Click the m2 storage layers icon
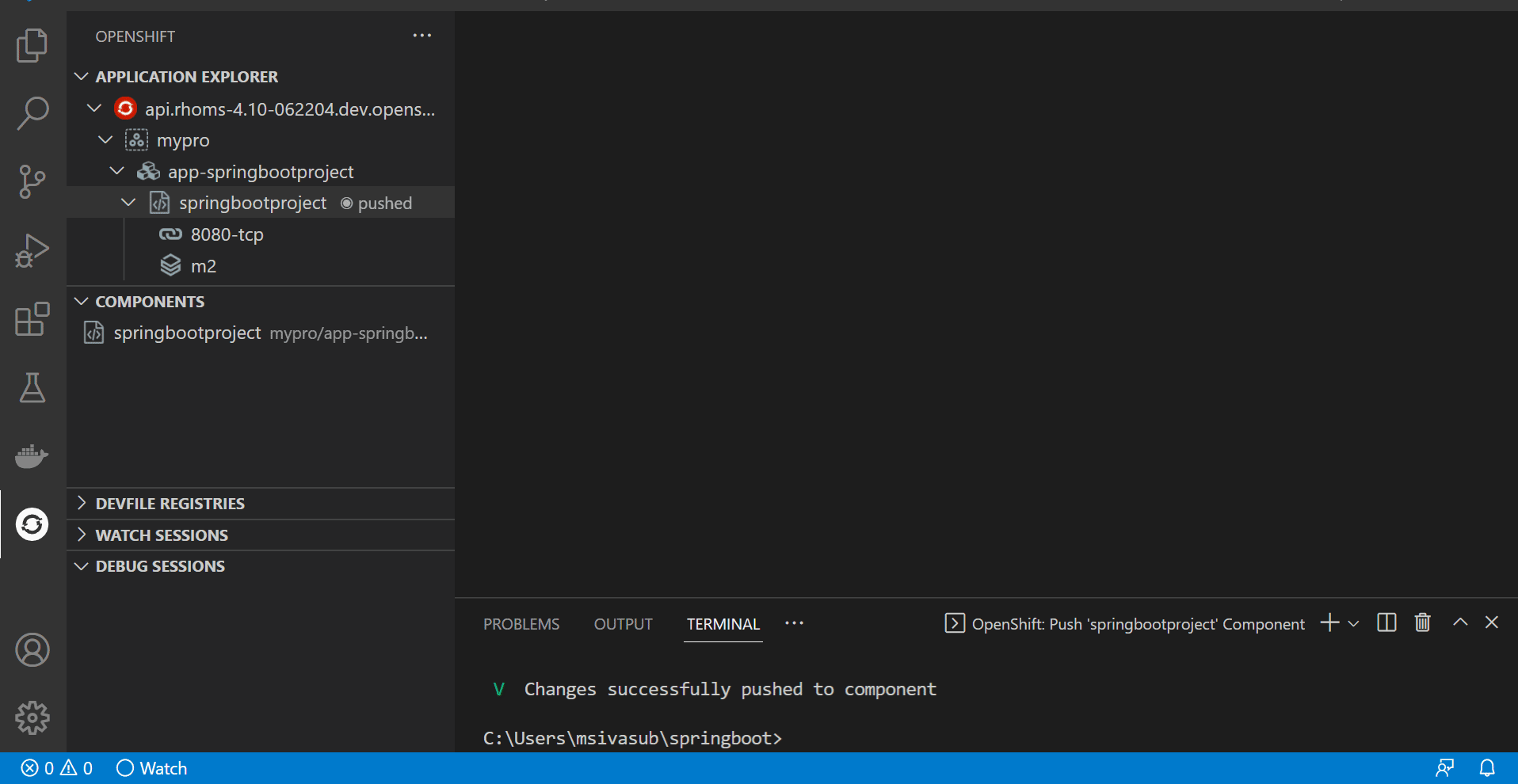Screen dimensions: 1518x784 170,265
